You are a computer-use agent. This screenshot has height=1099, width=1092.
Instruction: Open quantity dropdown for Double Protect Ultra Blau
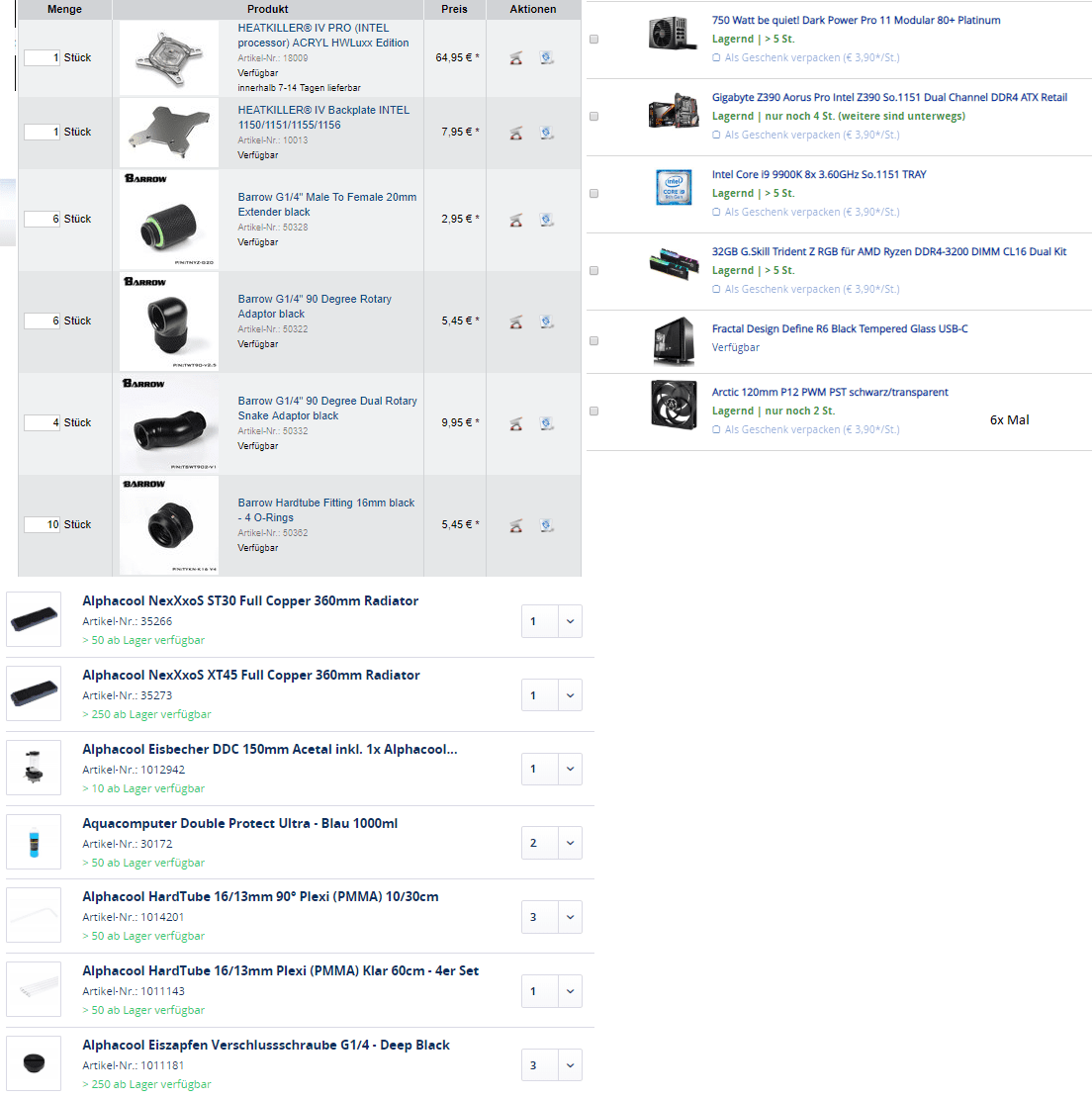point(570,843)
